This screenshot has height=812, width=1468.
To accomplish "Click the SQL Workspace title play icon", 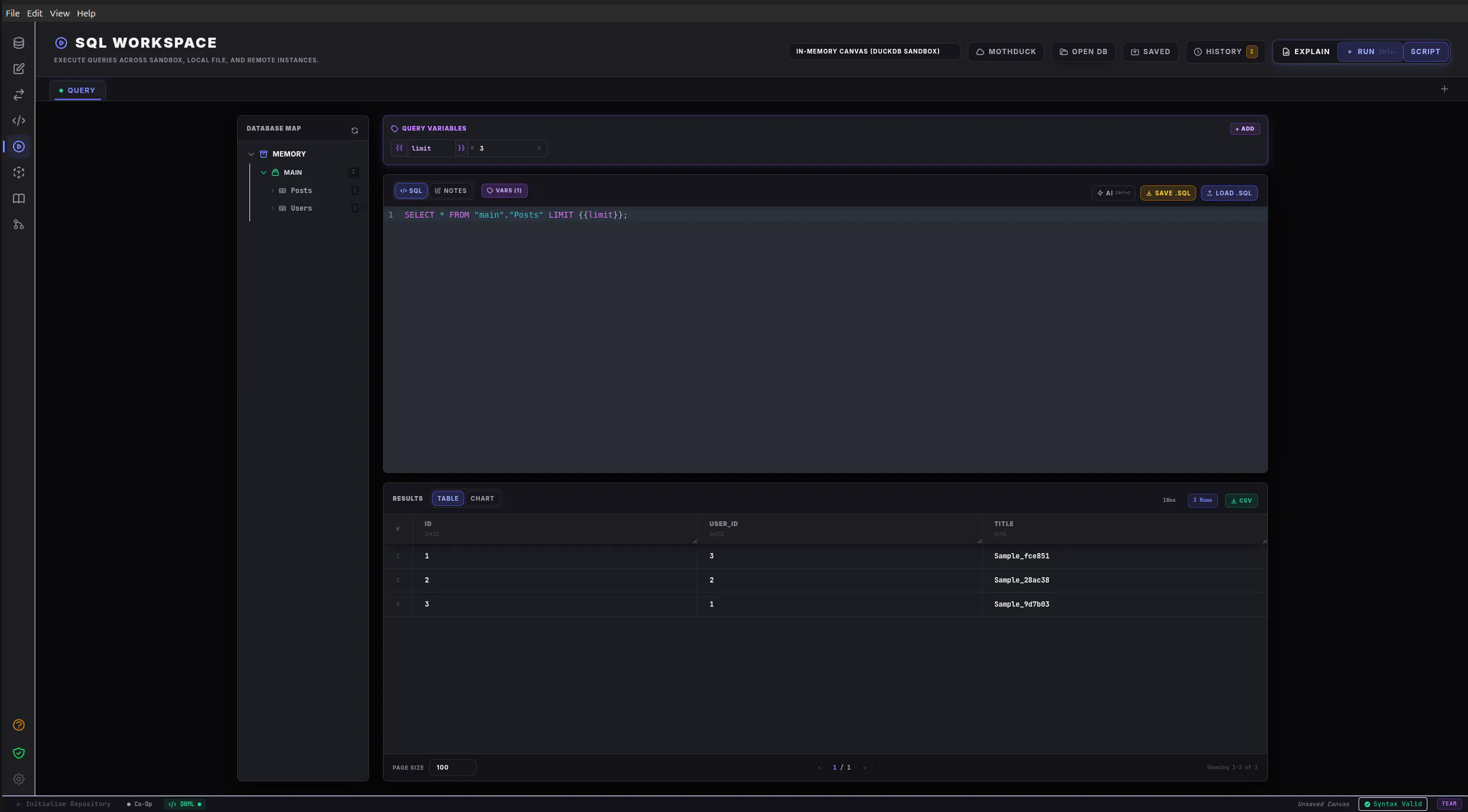I will pyautogui.click(x=61, y=43).
